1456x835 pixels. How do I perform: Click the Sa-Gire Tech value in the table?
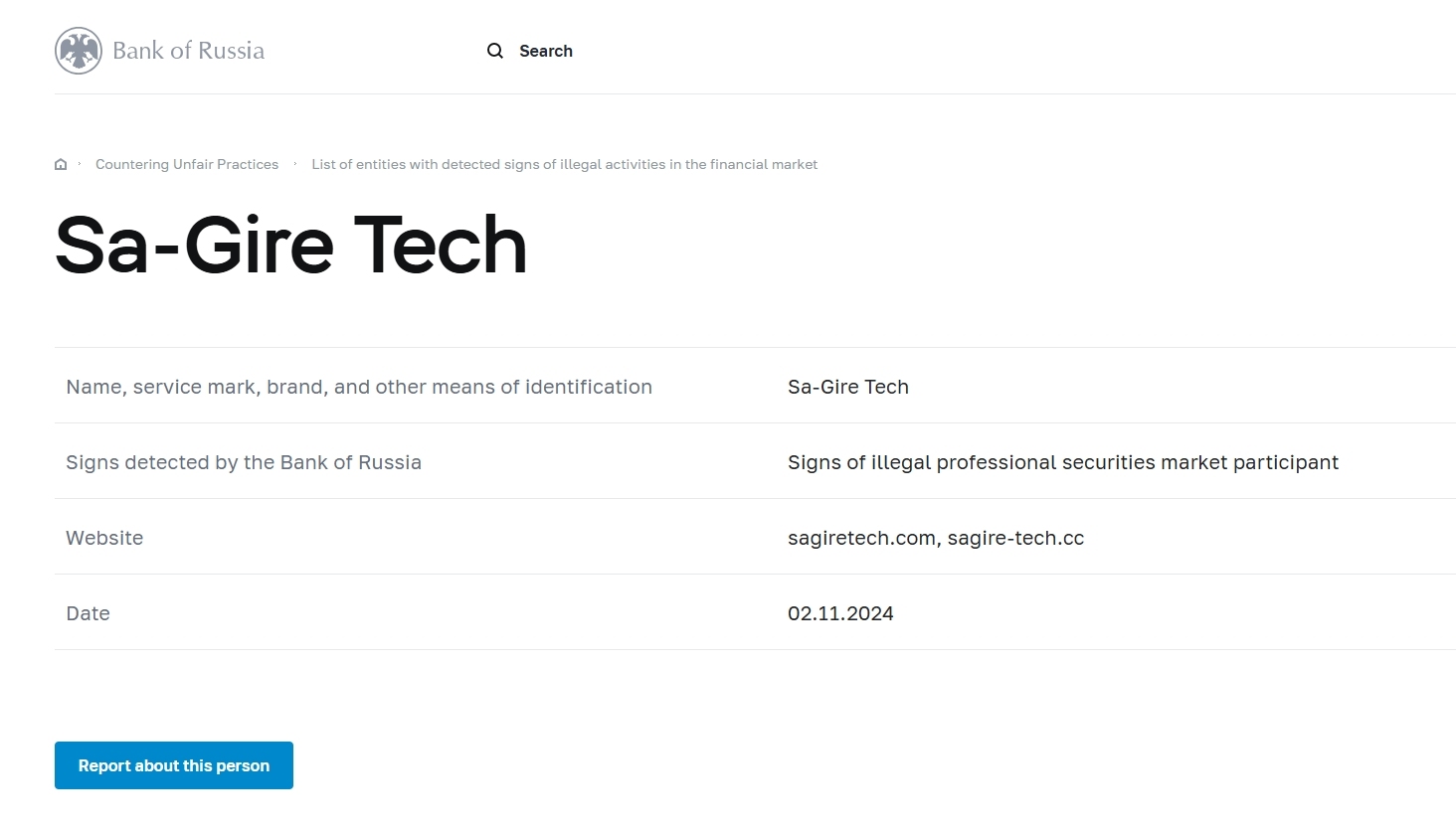pos(847,387)
